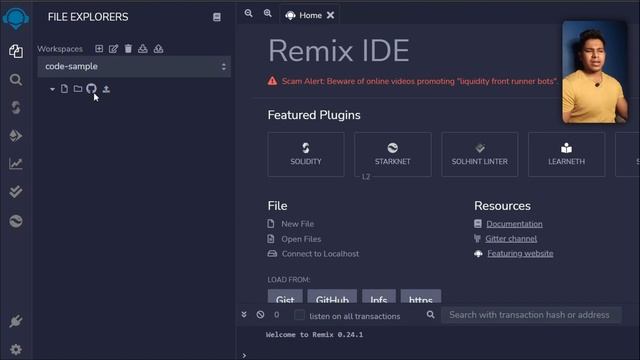The image size is (640, 360).
Task: Click New File link
Action: 298,224
